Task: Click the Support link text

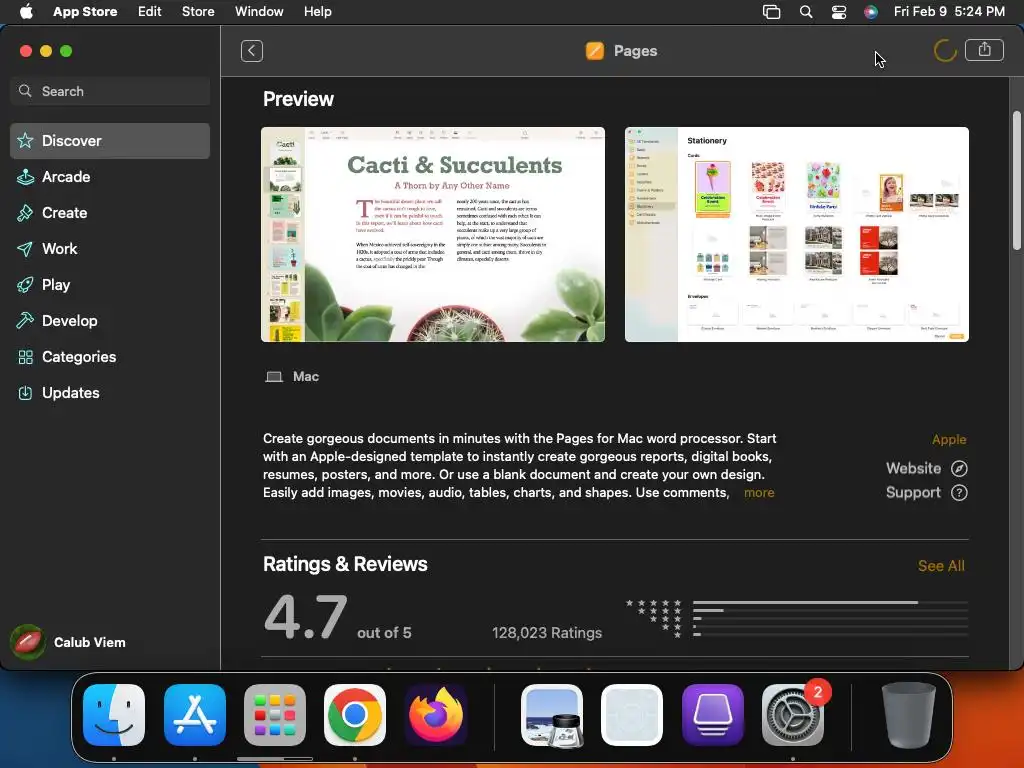Action: 914,492
